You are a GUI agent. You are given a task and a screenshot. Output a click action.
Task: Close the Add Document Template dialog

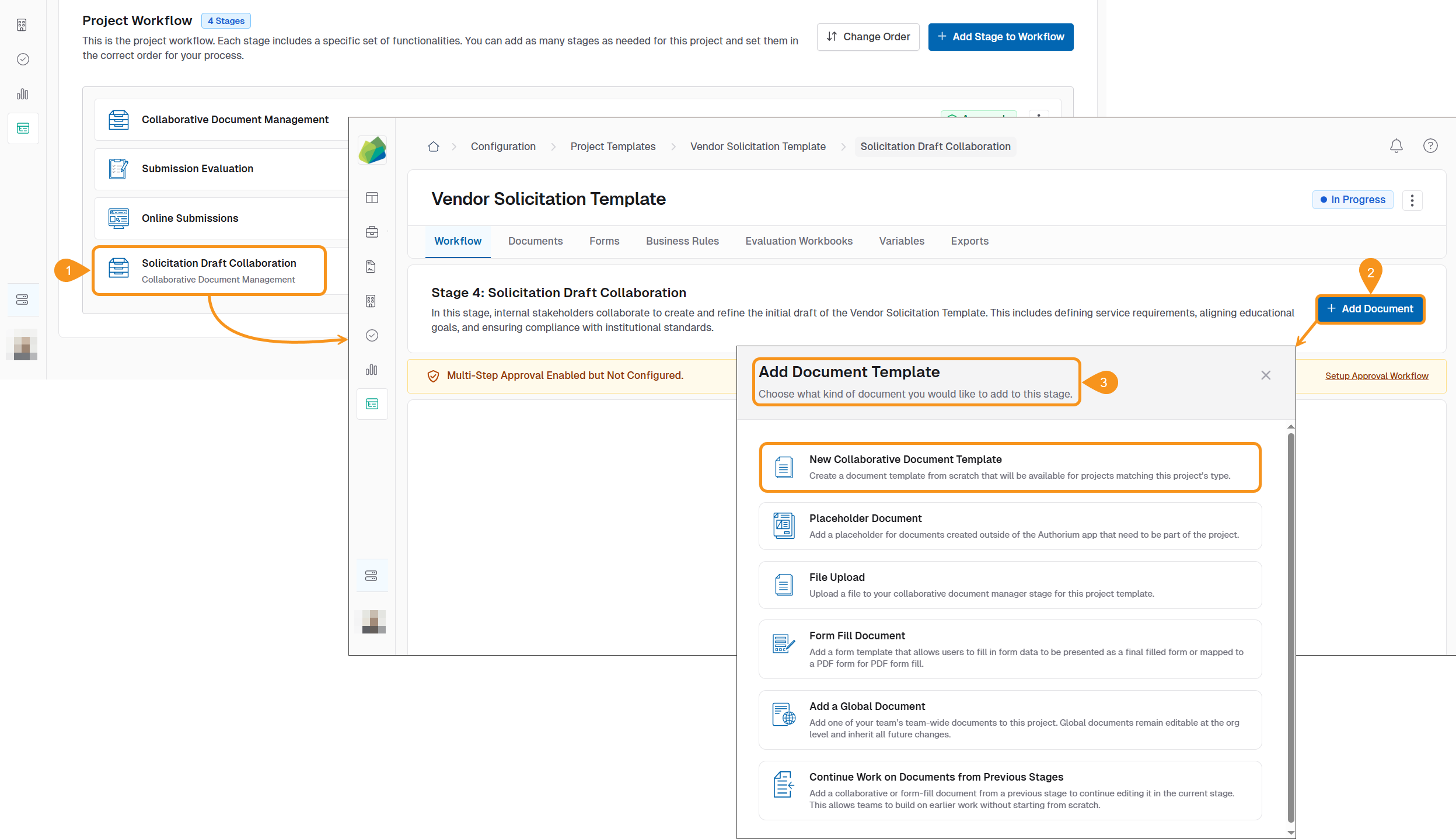point(1265,375)
